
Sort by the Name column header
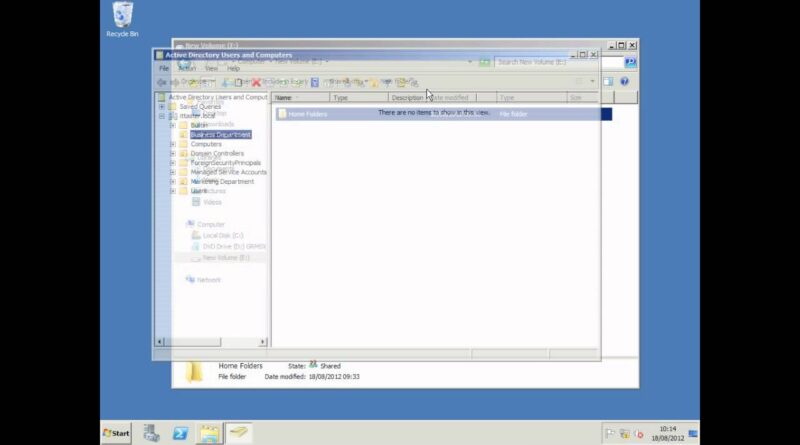click(301, 97)
